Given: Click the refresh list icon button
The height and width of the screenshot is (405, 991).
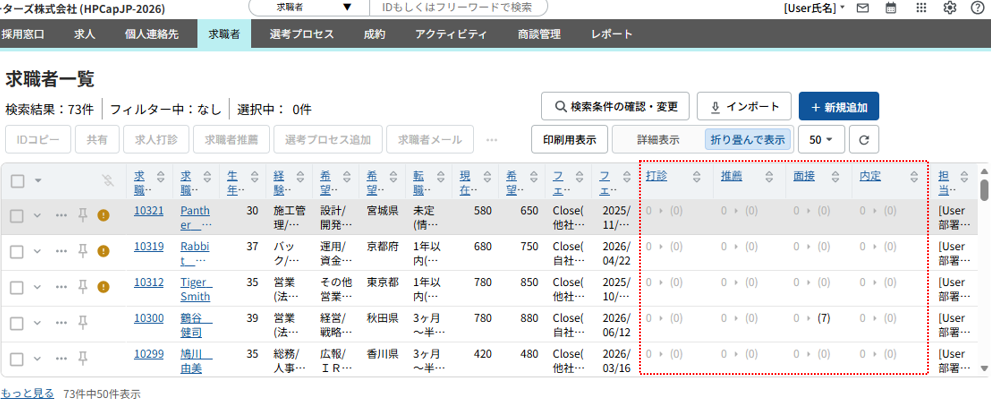Looking at the screenshot, I should click(863, 140).
